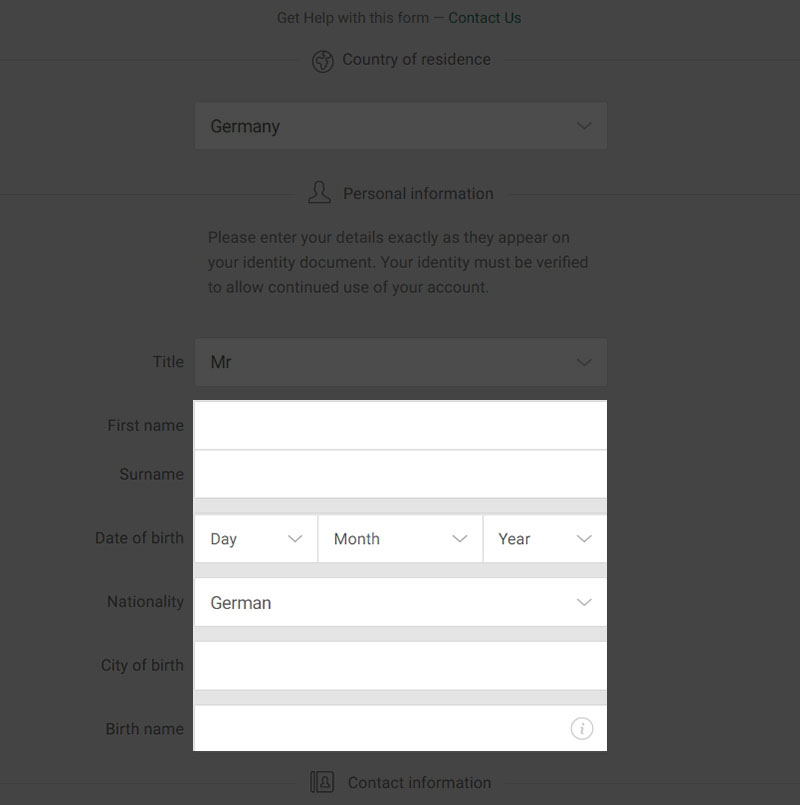Focus the First name input field
The width and height of the screenshot is (800, 805).
click(x=401, y=425)
